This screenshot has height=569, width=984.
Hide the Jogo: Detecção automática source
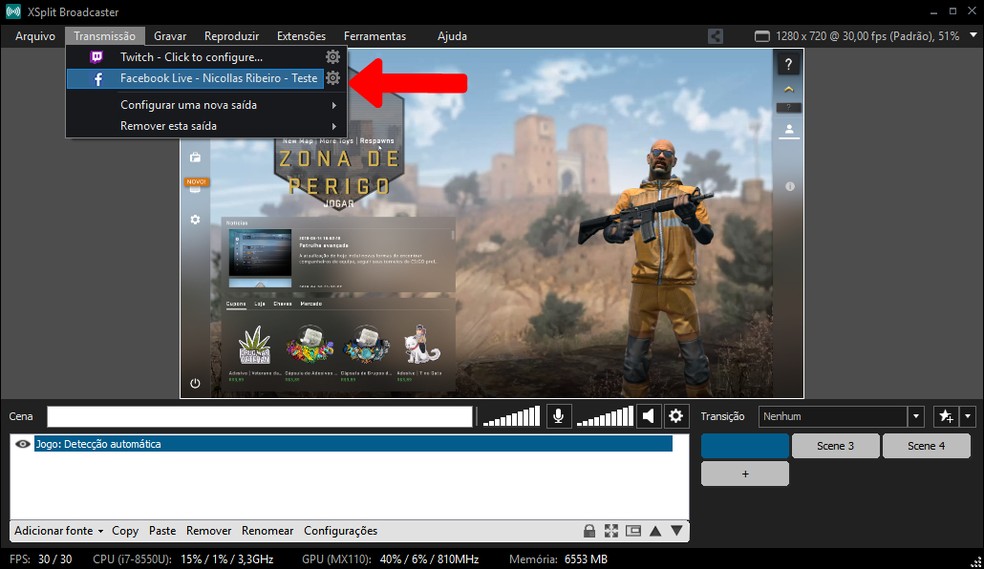tap(23, 444)
